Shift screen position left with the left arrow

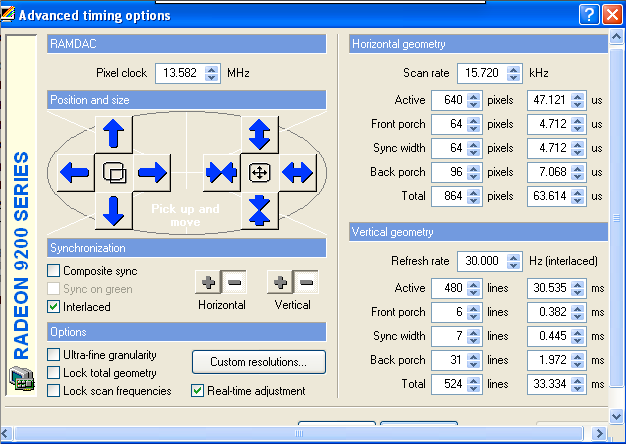pyautogui.click(x=75, y=173)
